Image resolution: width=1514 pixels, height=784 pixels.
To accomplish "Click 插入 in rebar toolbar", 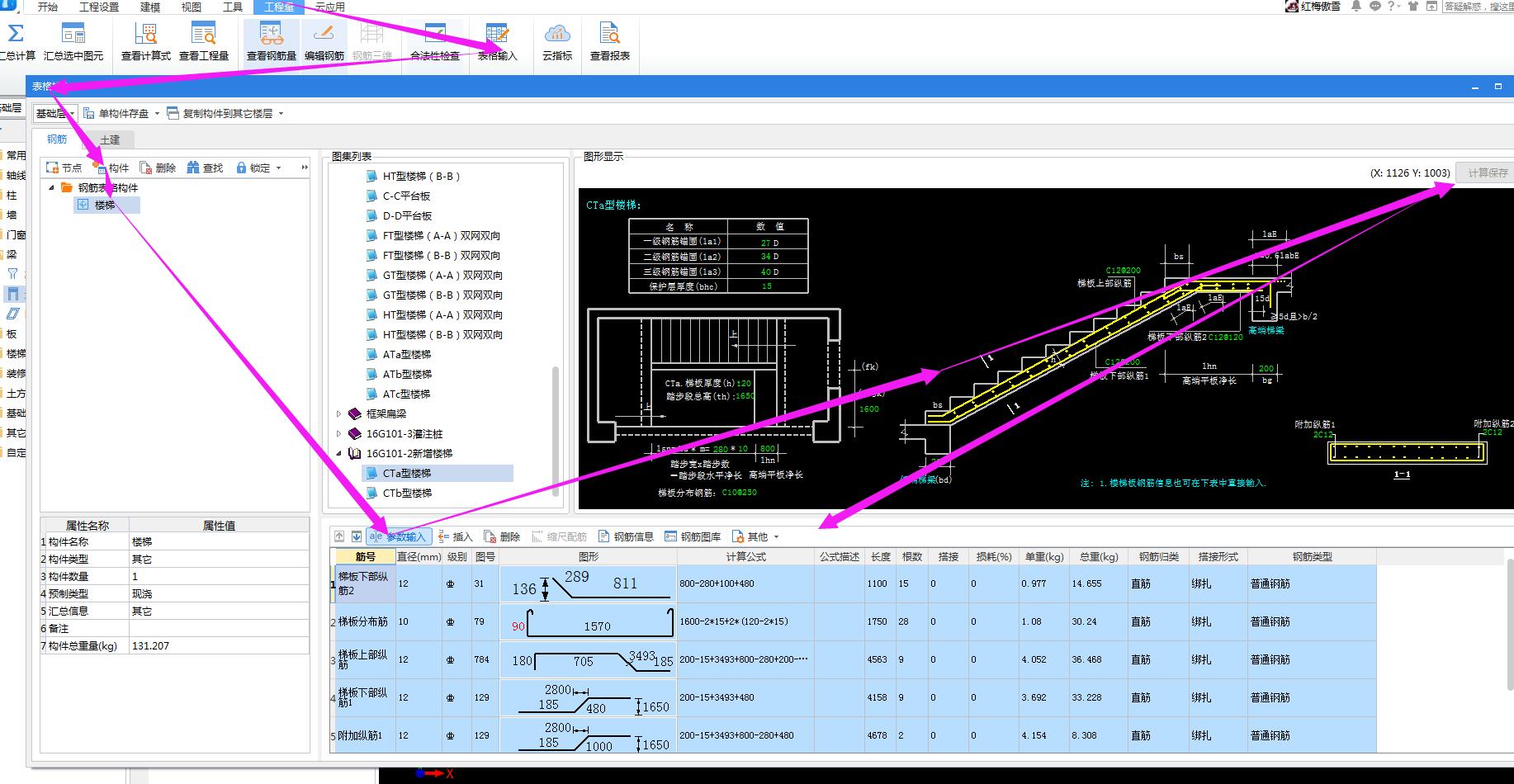I will point(455,536).
